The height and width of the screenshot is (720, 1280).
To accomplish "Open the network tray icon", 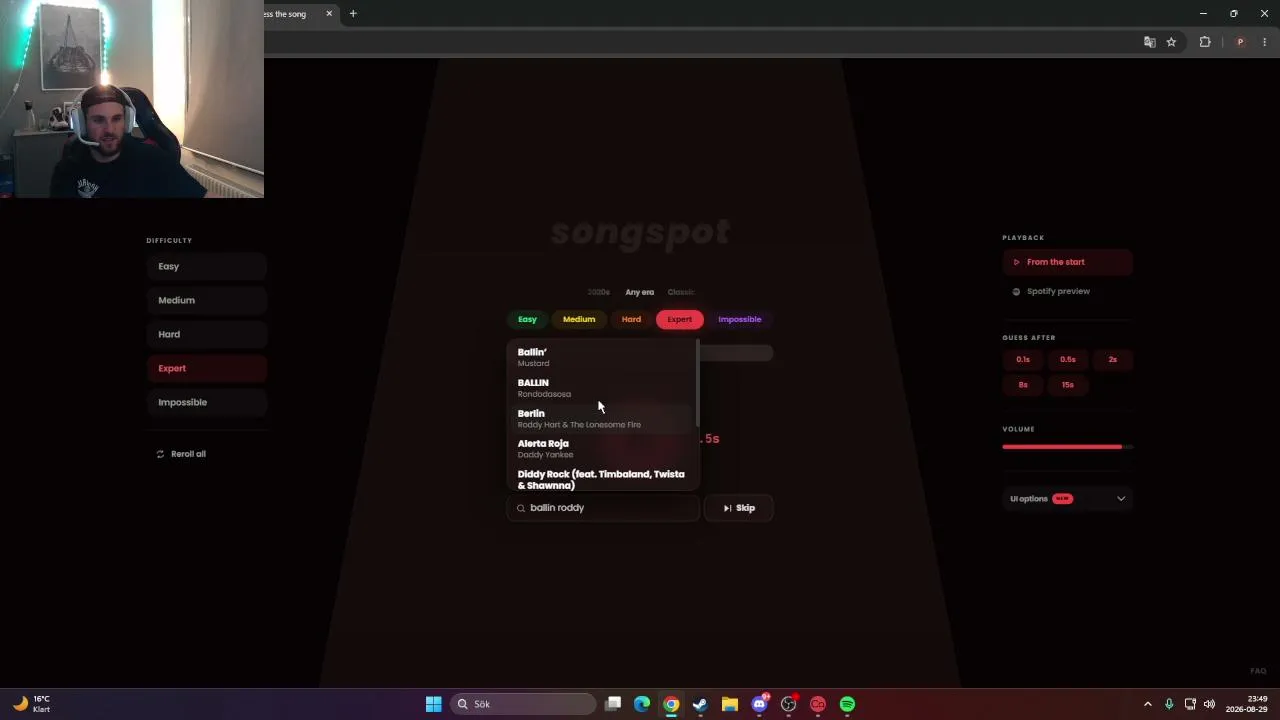I will [x=1190, y=704].
